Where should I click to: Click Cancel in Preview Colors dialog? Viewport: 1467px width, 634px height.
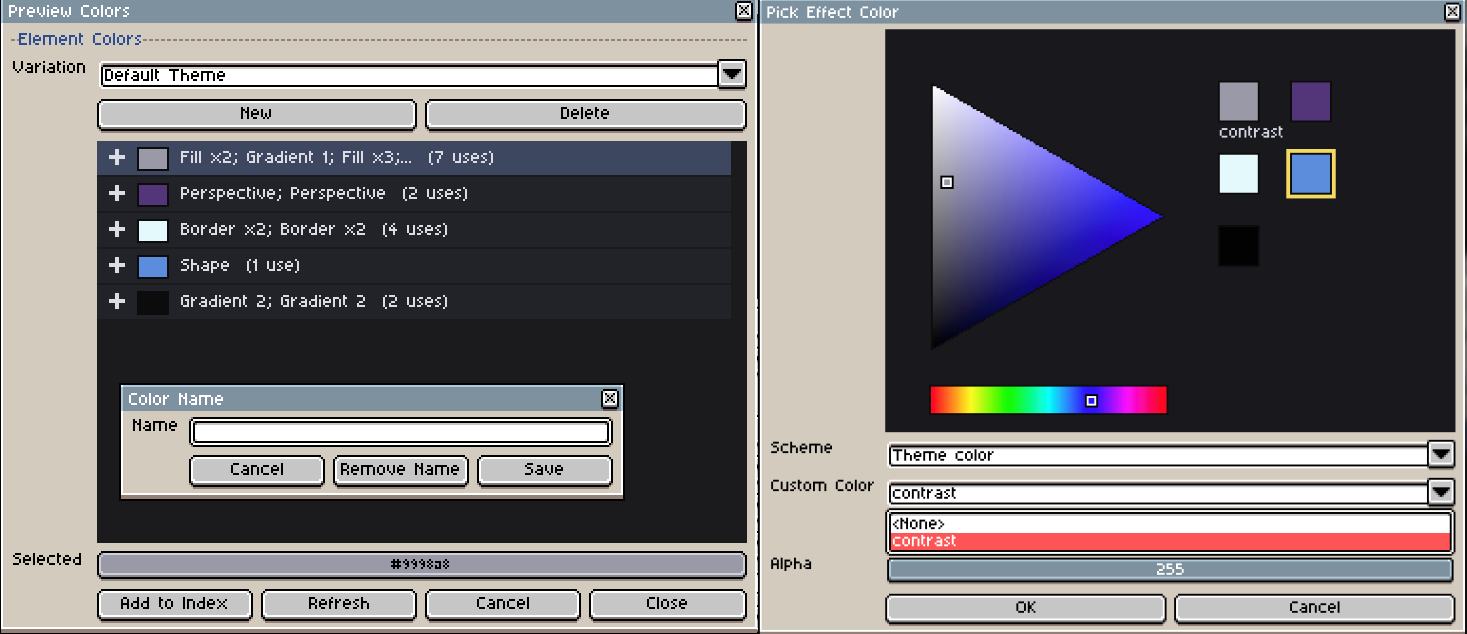pos(503,604)
